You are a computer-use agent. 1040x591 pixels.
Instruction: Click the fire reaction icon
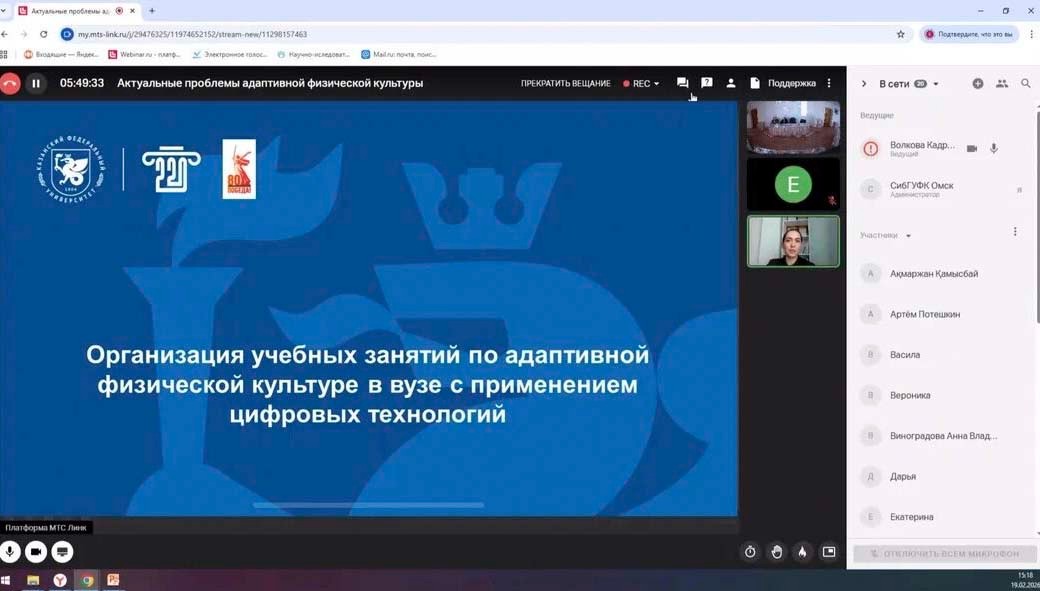tap(801, 551)
